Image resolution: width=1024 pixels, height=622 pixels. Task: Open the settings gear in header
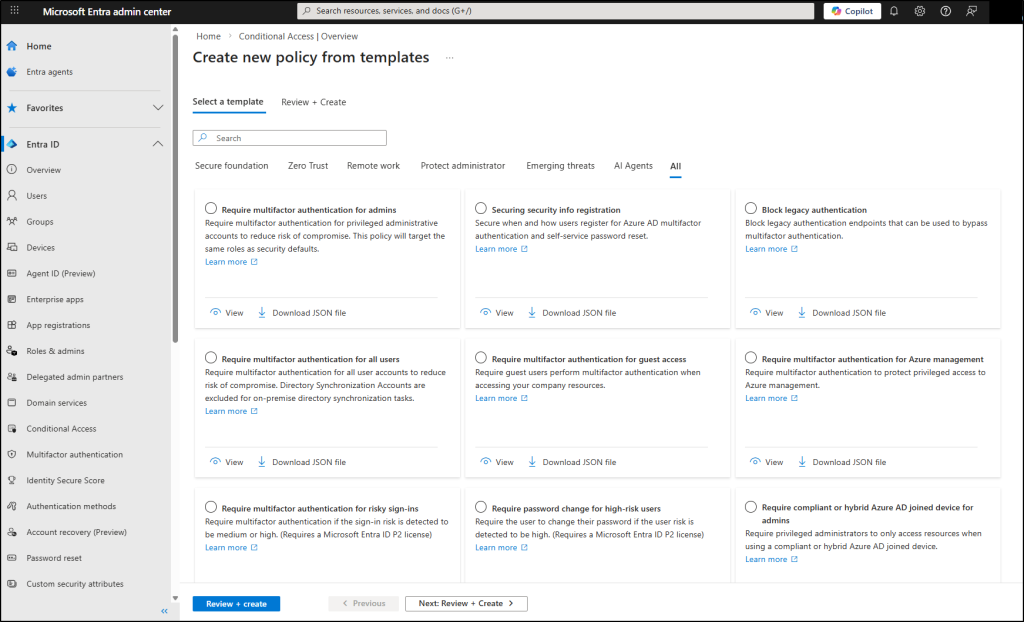tap(920, 11)
